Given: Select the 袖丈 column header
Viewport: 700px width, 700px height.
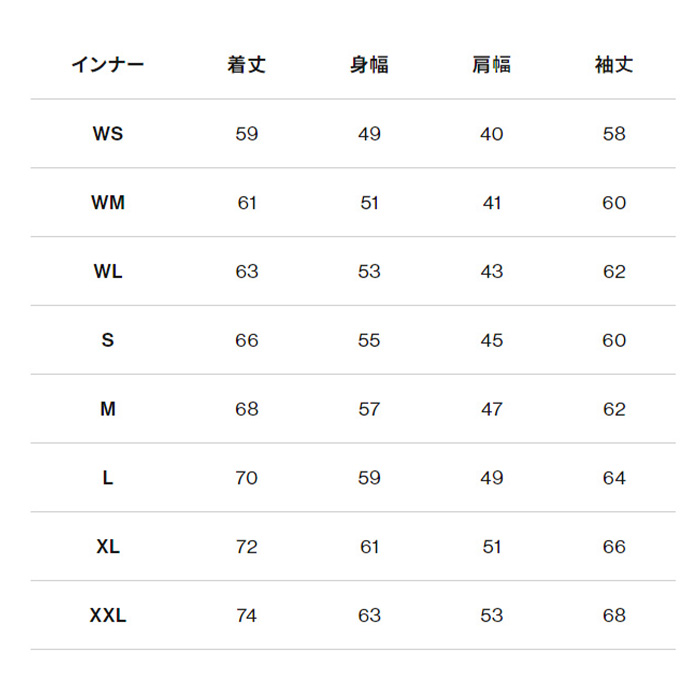Looking at the screenshot, I should 614,65.
